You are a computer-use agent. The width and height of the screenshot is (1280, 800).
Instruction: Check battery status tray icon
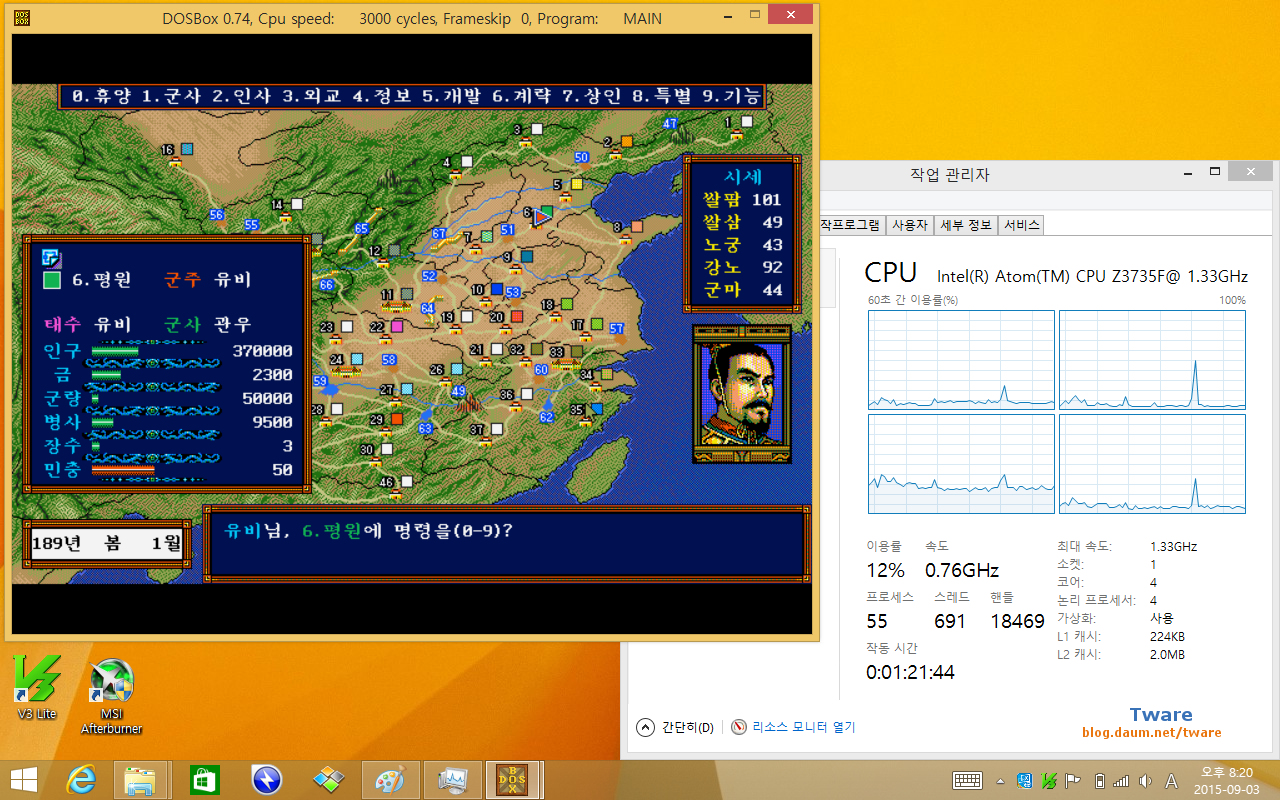tap(1100, 781)
